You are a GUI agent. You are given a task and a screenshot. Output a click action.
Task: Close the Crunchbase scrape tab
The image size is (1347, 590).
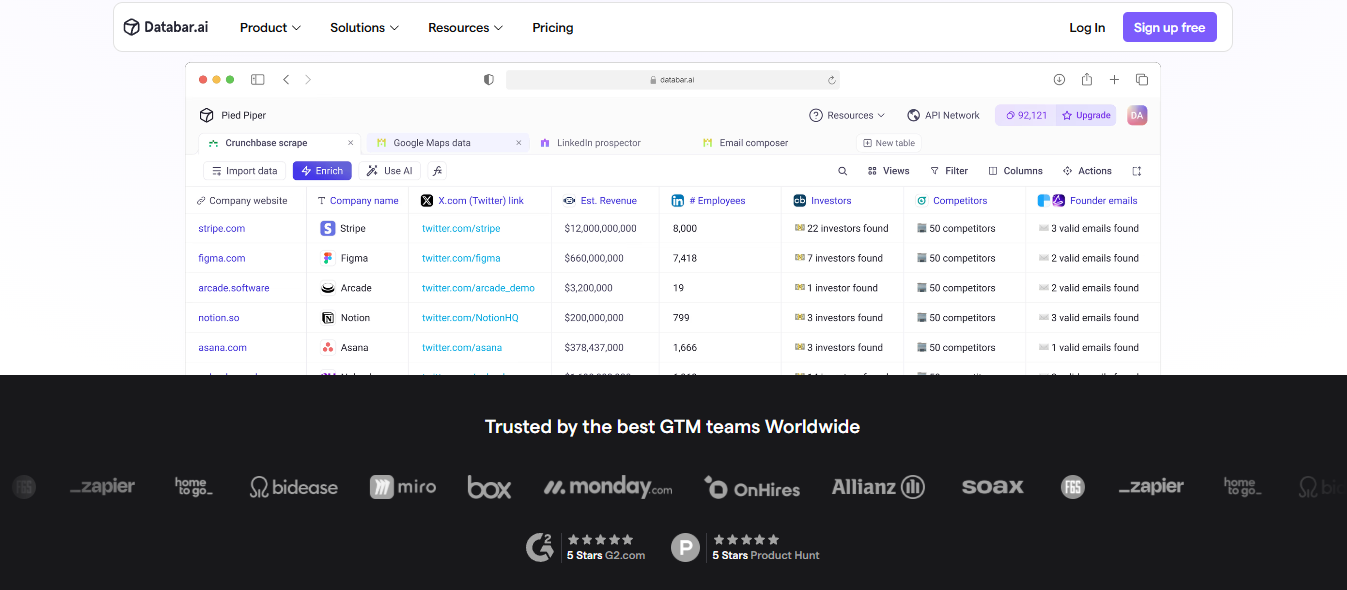(x=350, y=143)
